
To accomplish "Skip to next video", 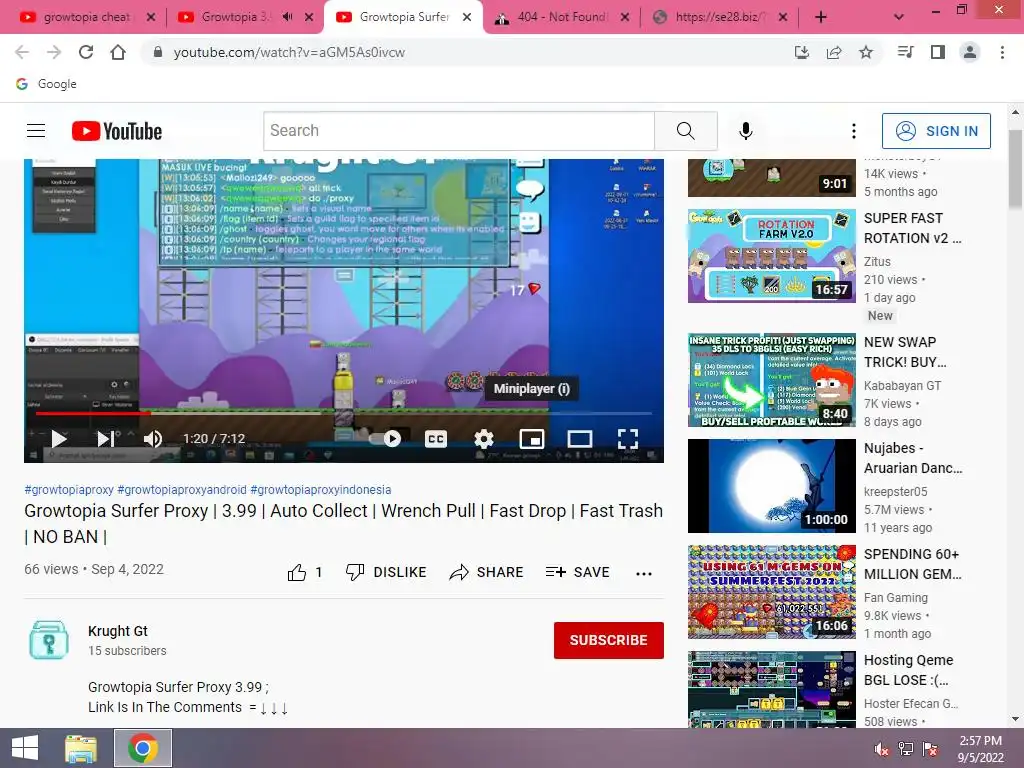I will point(106,438).
